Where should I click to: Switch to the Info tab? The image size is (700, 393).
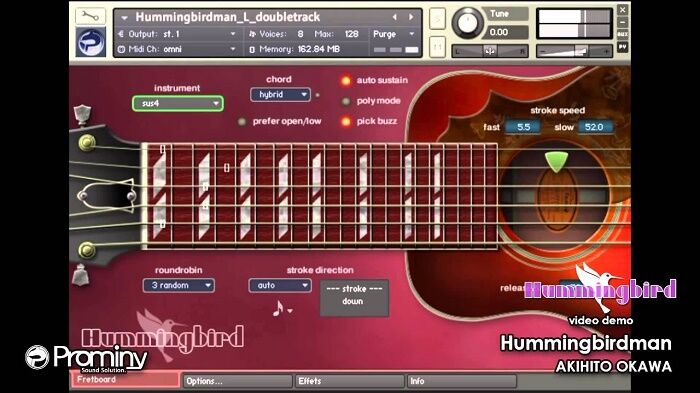(462, 381)
